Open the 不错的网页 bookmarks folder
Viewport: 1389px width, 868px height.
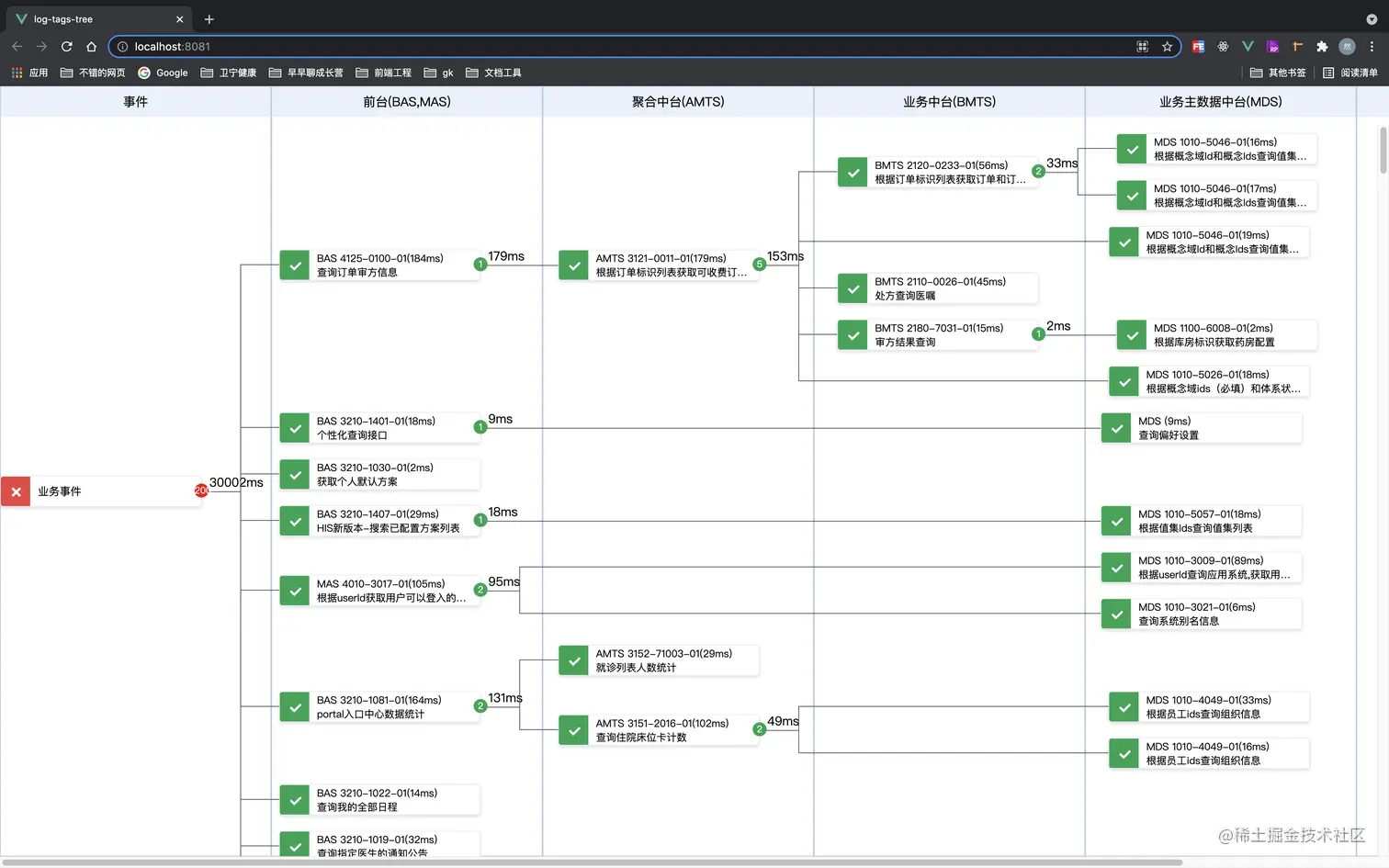coord(93,73)
